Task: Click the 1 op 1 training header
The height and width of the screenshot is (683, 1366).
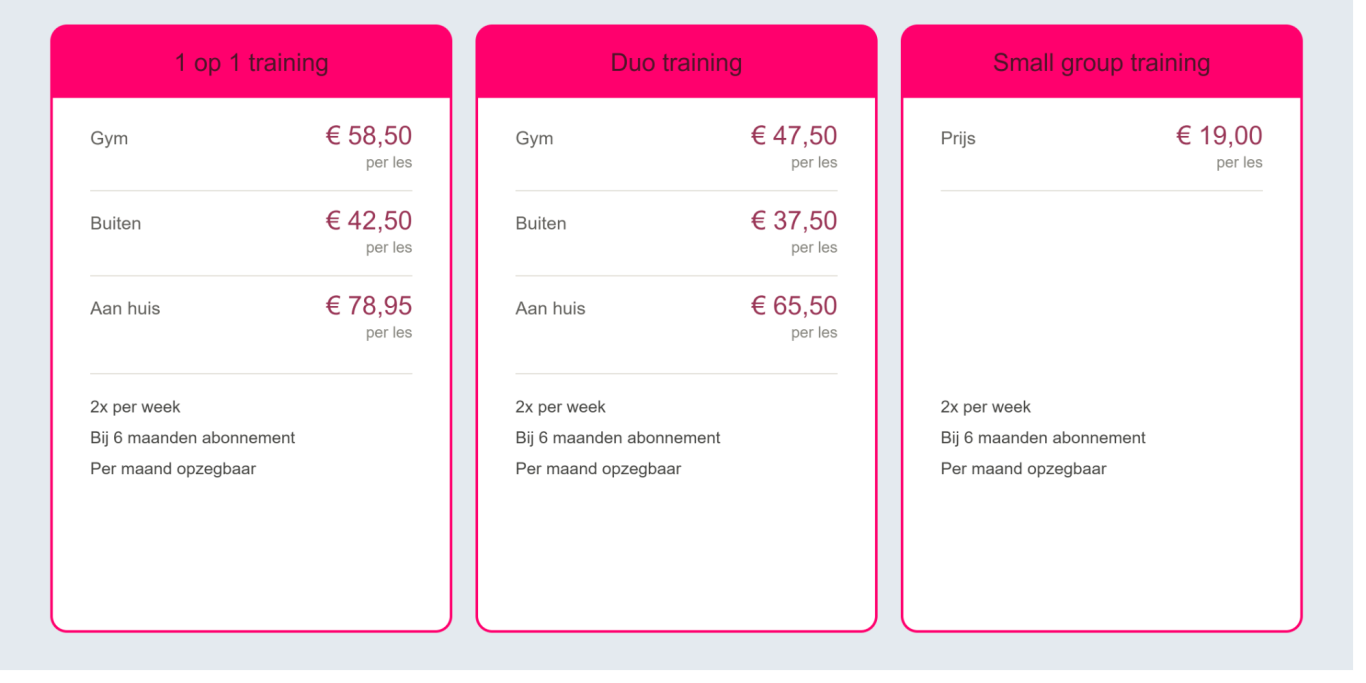Action: point(251,63)
